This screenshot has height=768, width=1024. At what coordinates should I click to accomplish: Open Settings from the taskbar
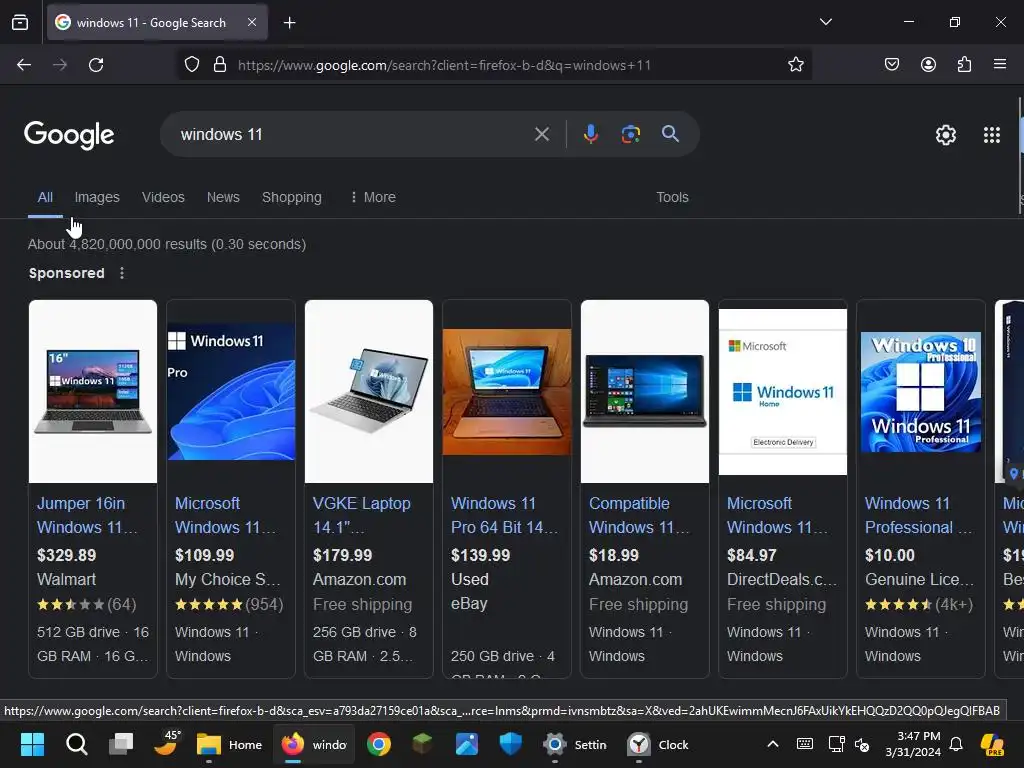(575, 744)
